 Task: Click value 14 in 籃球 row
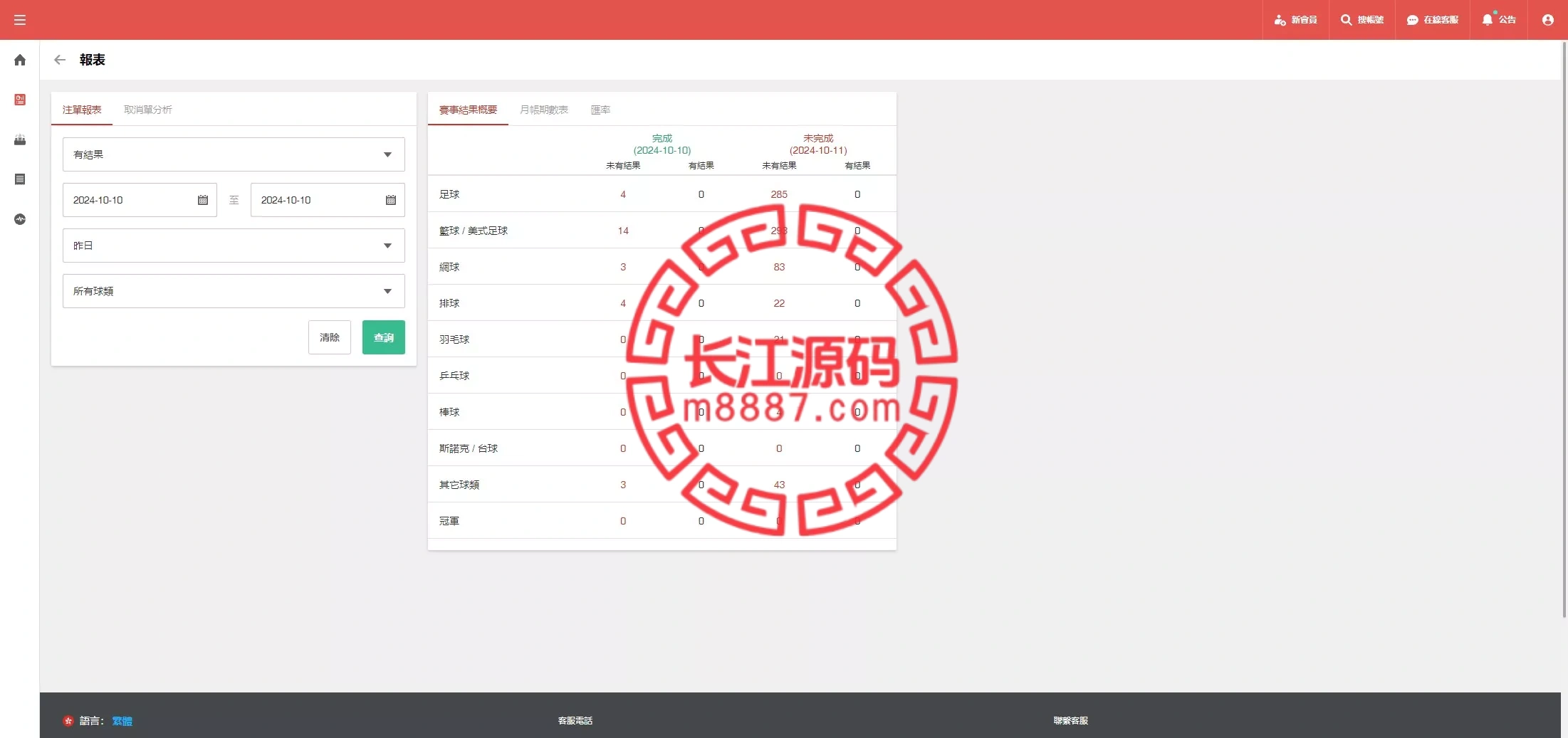point(623,231)
